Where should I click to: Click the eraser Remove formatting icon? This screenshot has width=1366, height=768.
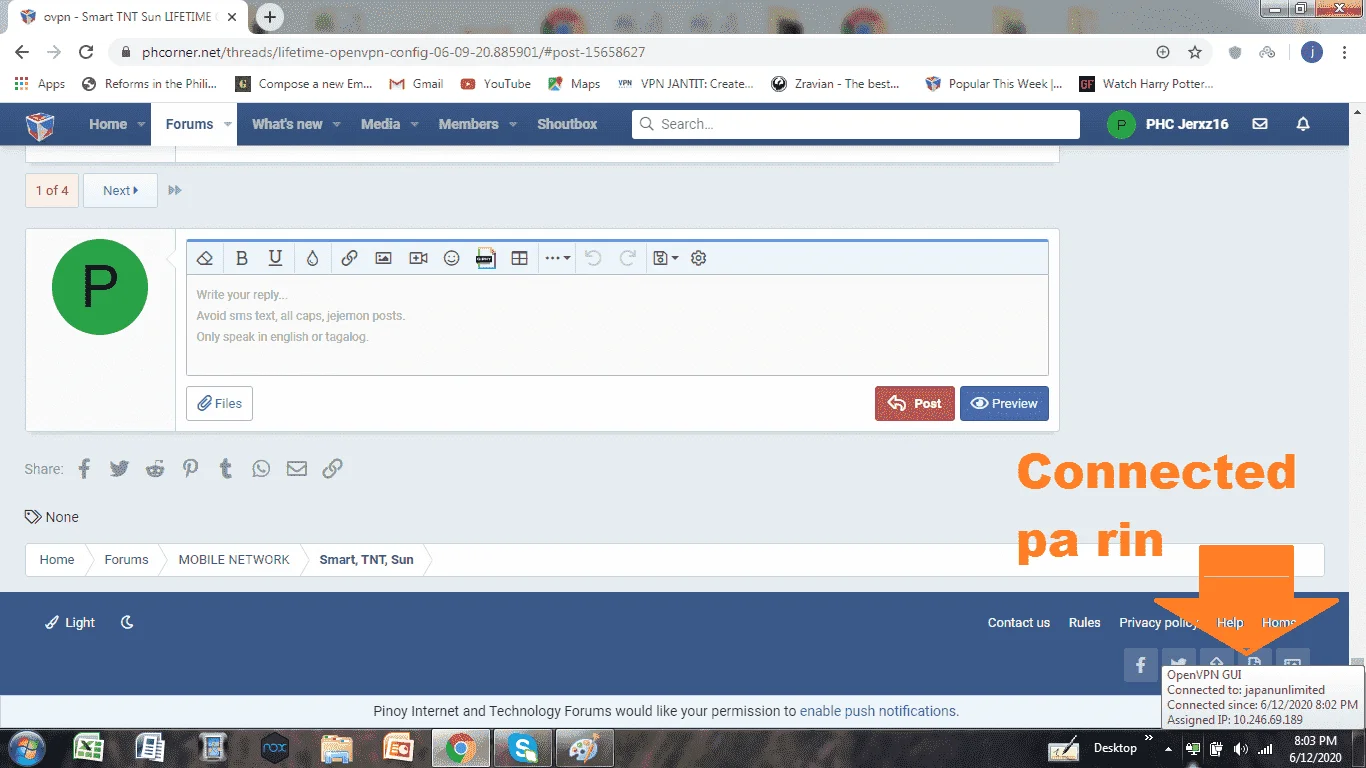(x=205, y=258)
